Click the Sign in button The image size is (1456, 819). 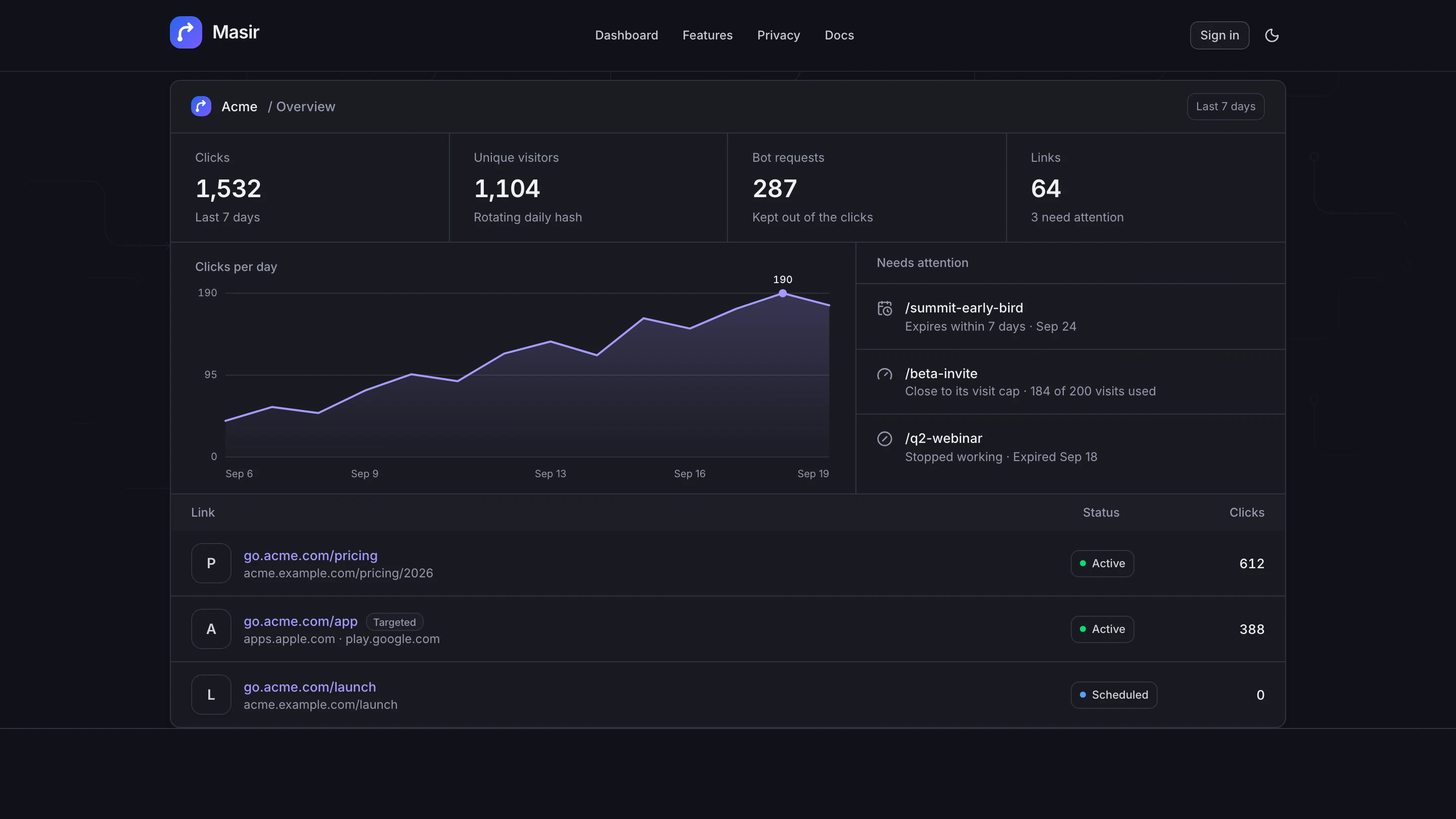[1219, 35]
